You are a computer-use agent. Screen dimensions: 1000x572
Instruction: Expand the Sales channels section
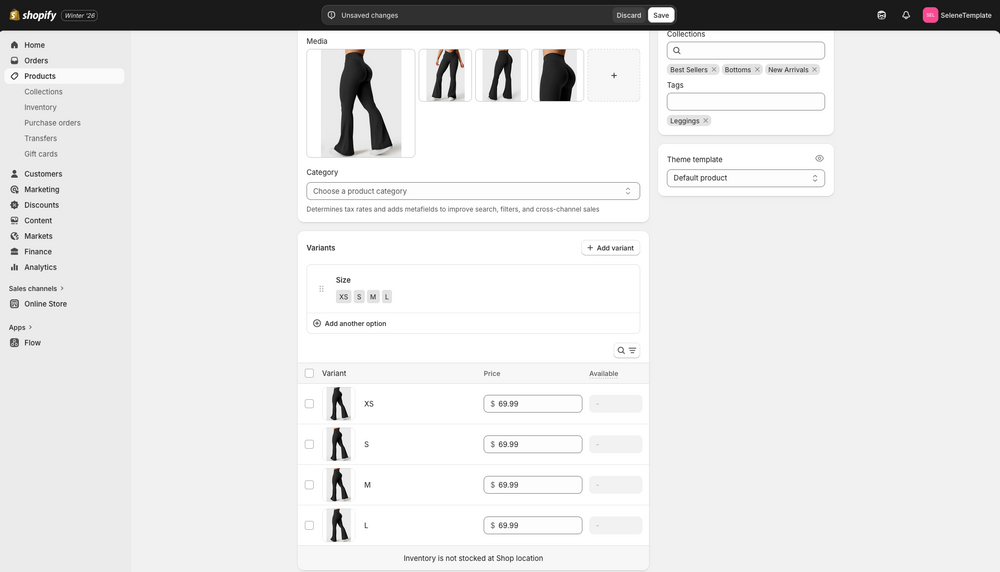click(x=36, y=289)
